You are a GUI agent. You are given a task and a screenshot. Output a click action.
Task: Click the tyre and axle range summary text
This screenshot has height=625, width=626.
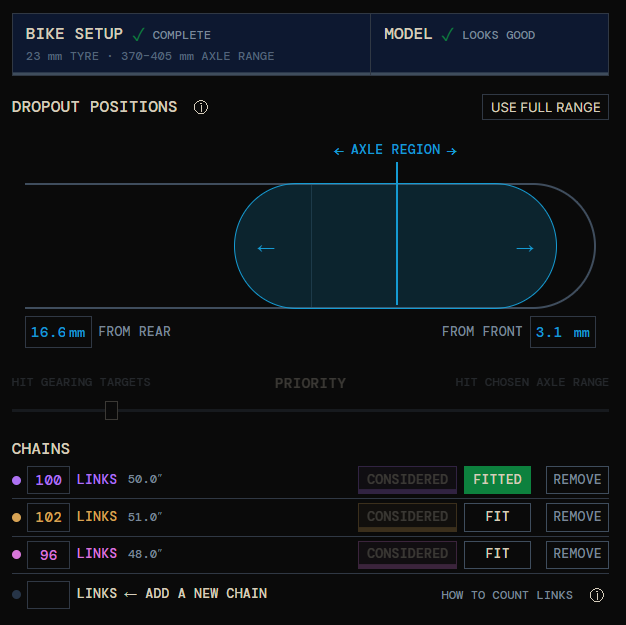150,56
